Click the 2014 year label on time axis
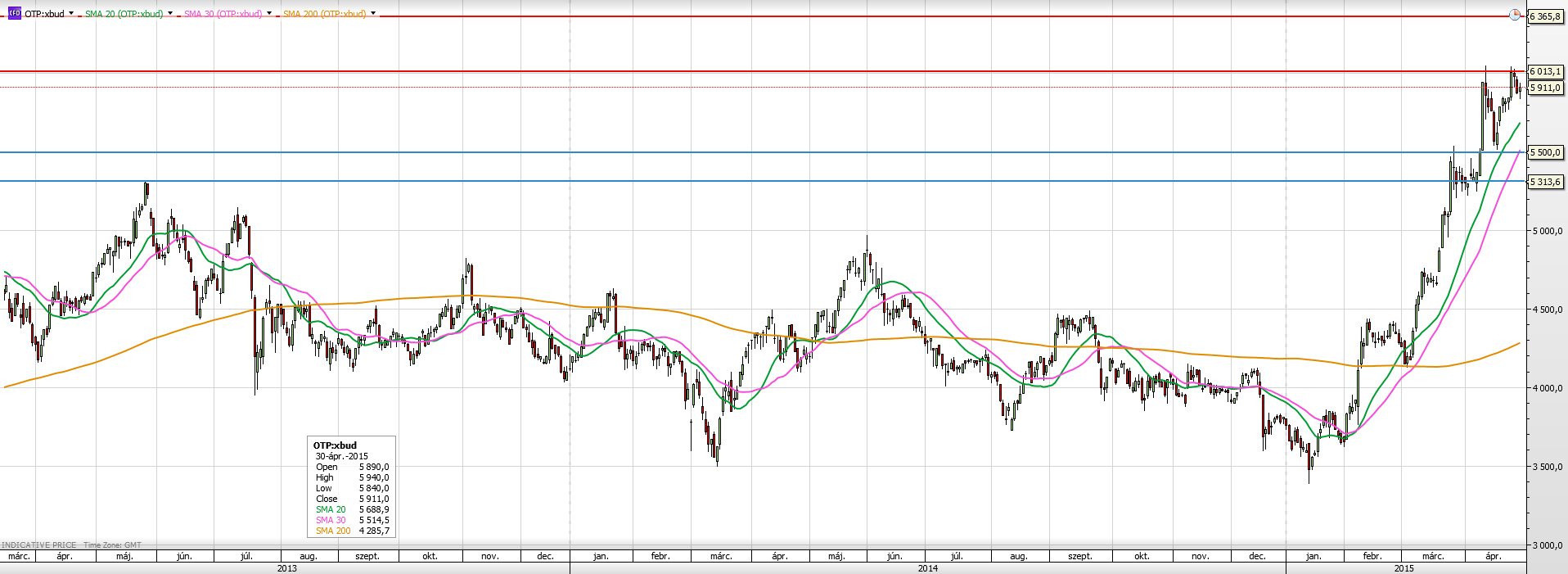Viewport: 1568px width, 574px height. point(928,568)
